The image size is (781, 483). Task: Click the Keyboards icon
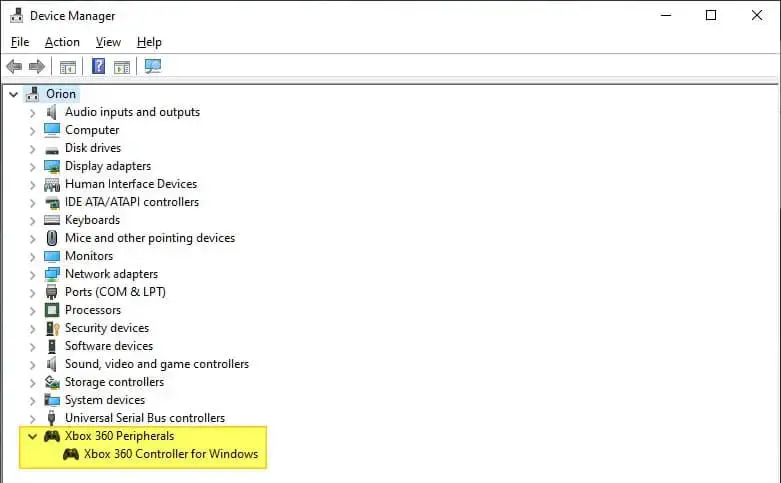(52, 220)
